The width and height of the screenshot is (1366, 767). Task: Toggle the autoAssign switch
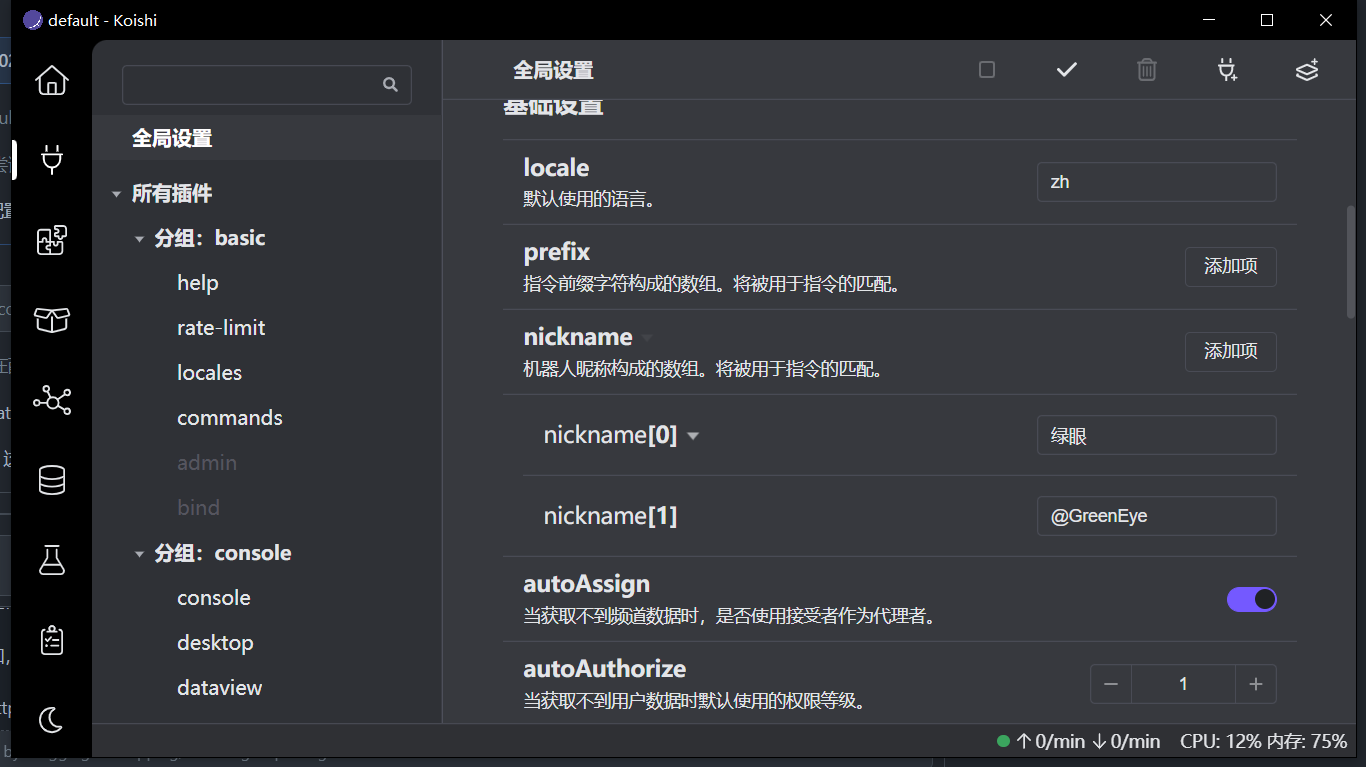[1252, 599]
